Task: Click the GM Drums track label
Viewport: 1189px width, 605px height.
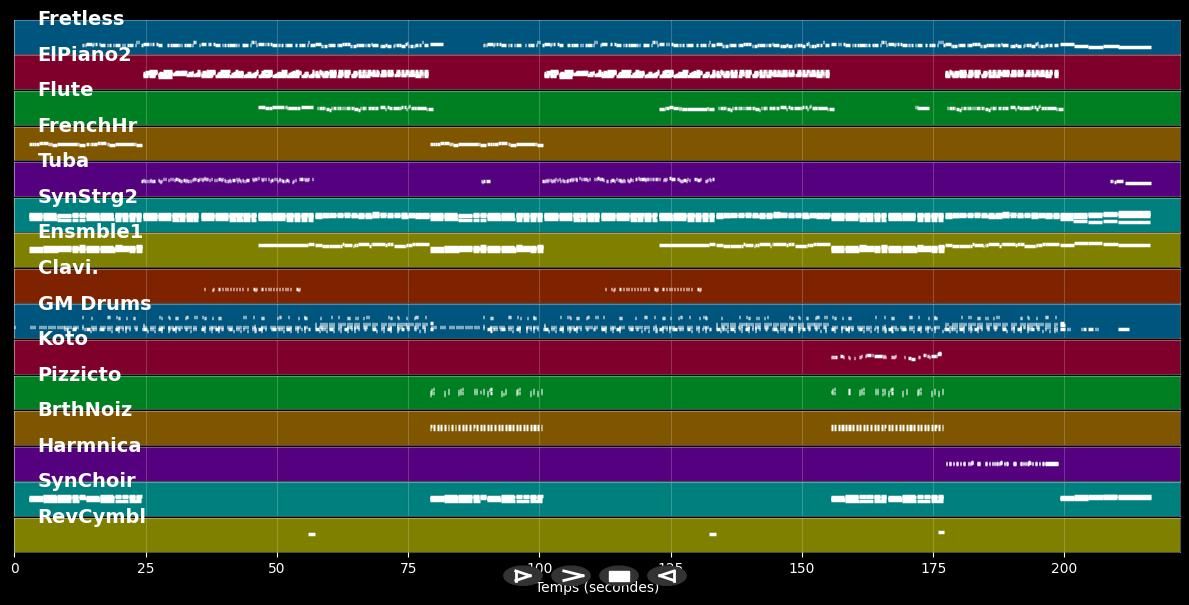Action: pyautogui.click(x=95, y=304)
